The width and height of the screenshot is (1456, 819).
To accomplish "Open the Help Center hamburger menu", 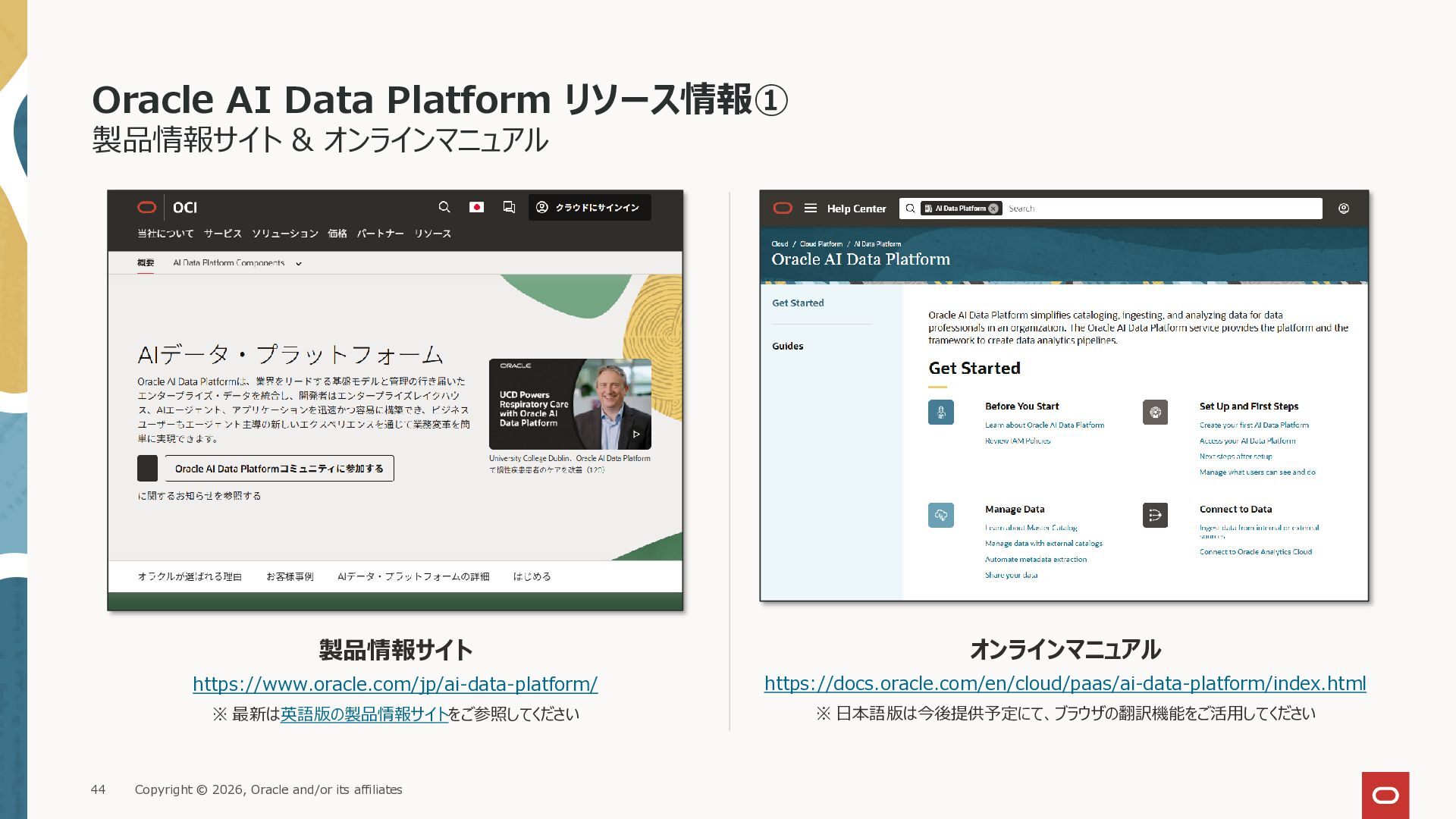I will coord(810,209).
